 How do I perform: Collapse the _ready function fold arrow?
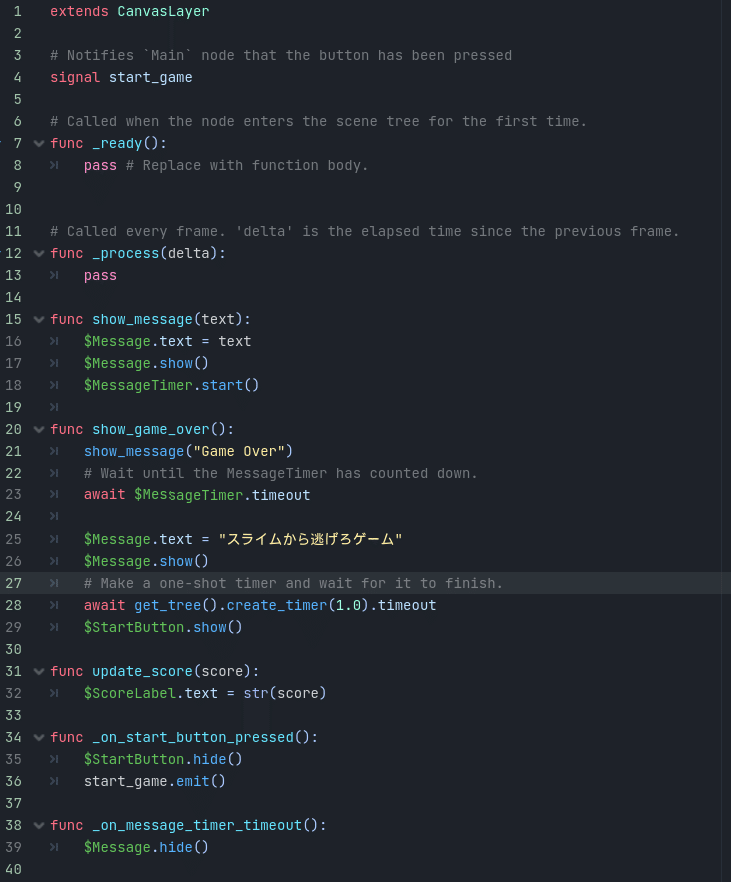pyautogui.click(x=39, y=143)
